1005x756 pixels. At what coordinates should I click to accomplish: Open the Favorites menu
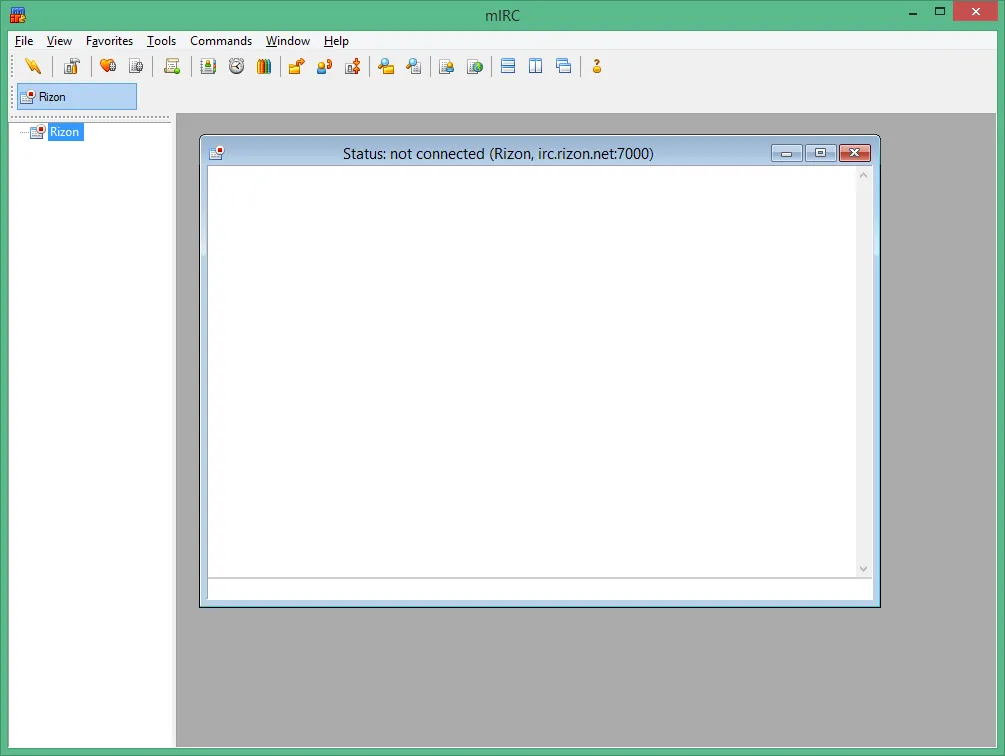click(x=110, y=41)
